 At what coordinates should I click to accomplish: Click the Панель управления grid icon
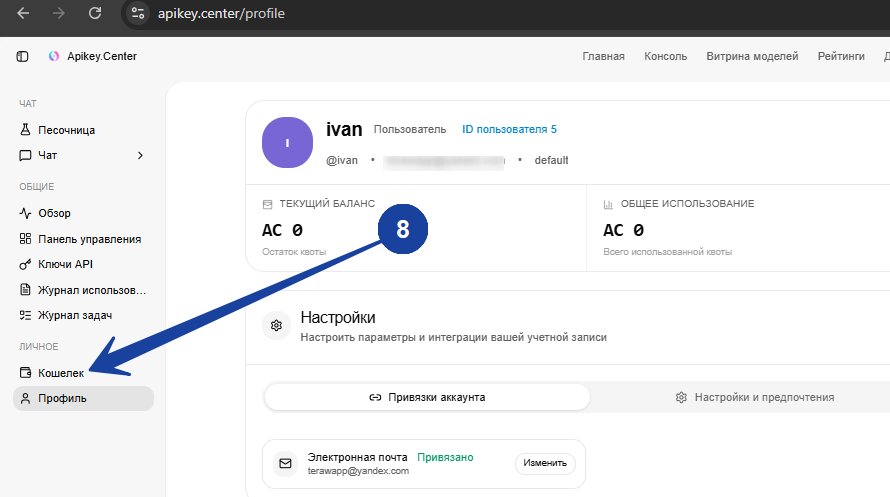click(x=25, y=239)
